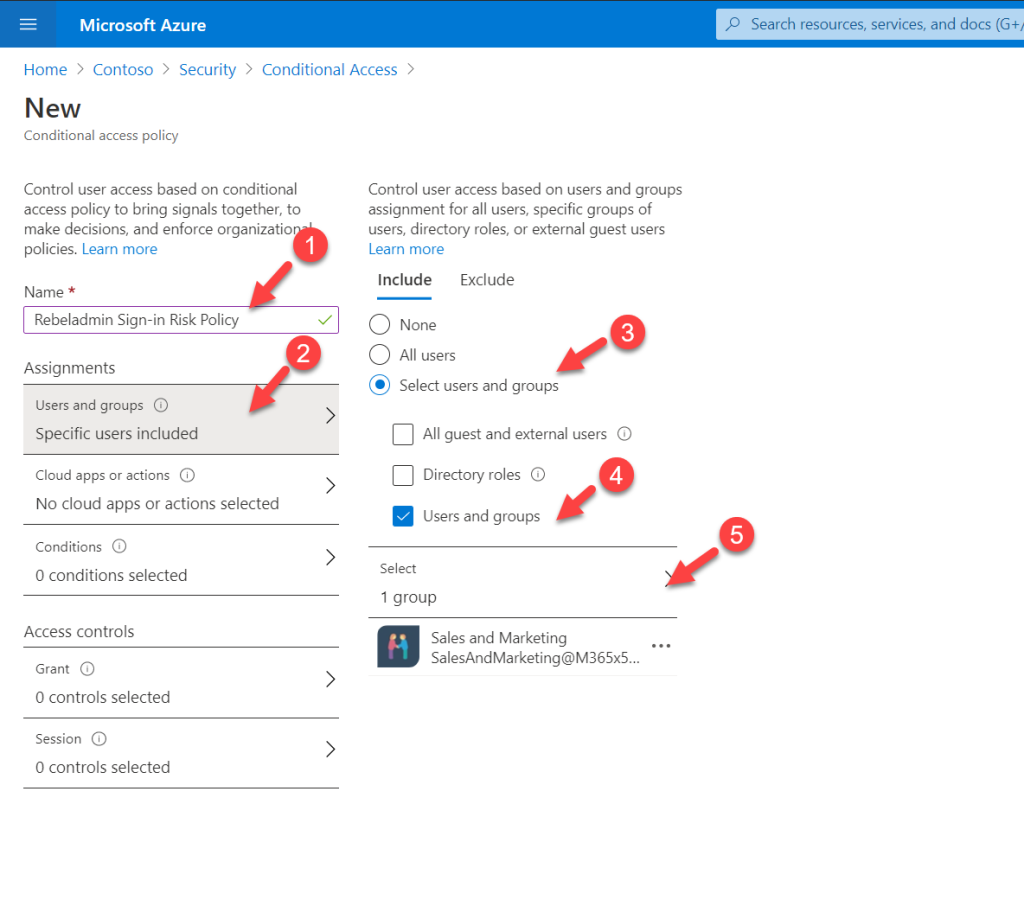The width and height of the screenshot is (1024, 900).
Task: Click the Sales and Marketing group avatar
Action: [397, 645]
